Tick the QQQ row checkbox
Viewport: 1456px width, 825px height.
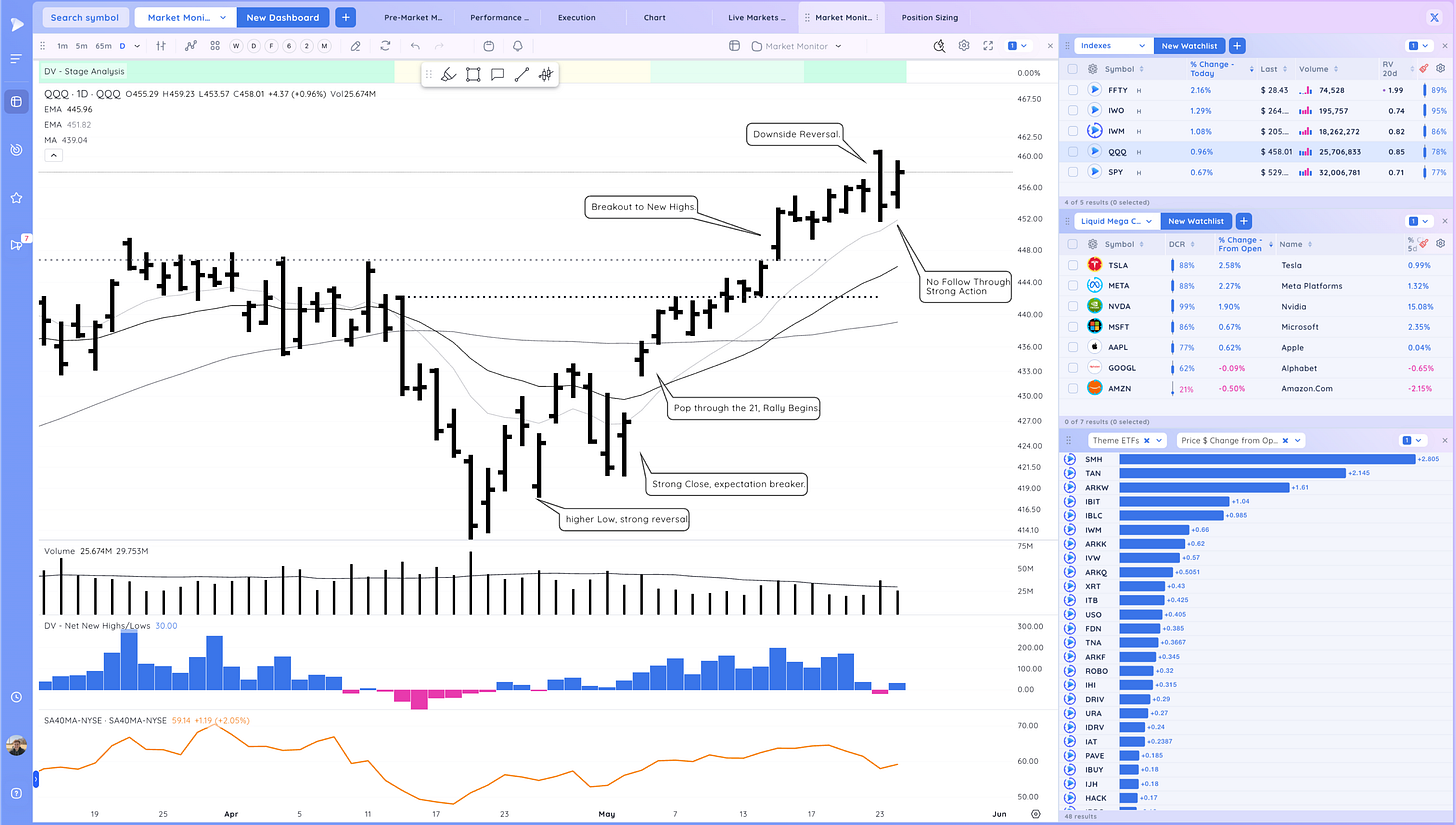pyautogui.click(x=1073, y=152)
